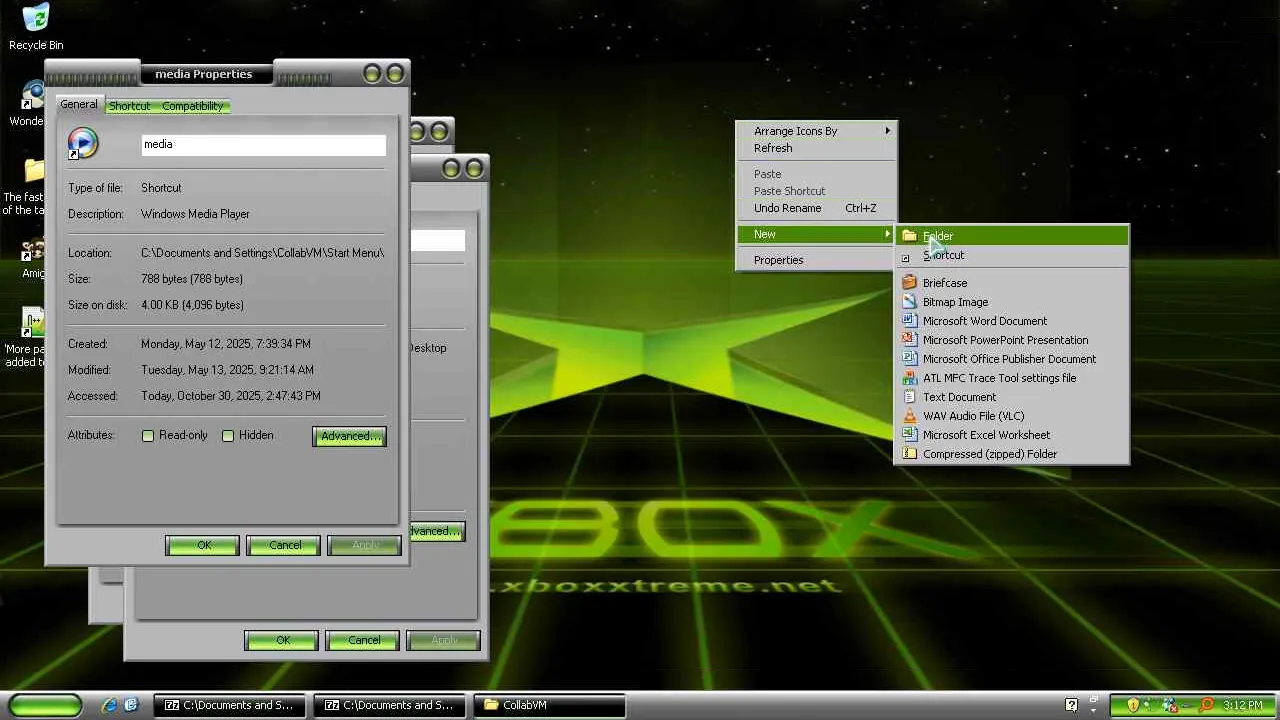Click the question mark help icon on taskbar
The image size is (1280, 720).
[1072, 705]
